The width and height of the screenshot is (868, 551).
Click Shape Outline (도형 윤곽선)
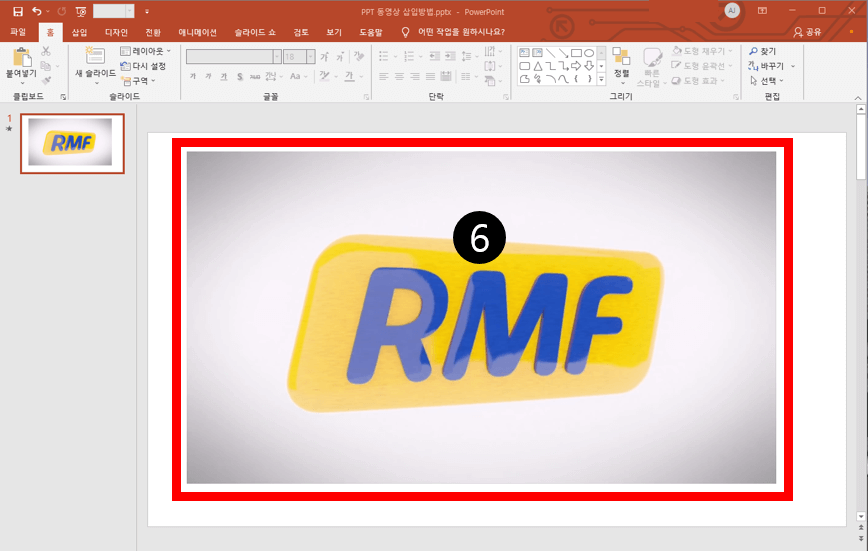point(701,66)
